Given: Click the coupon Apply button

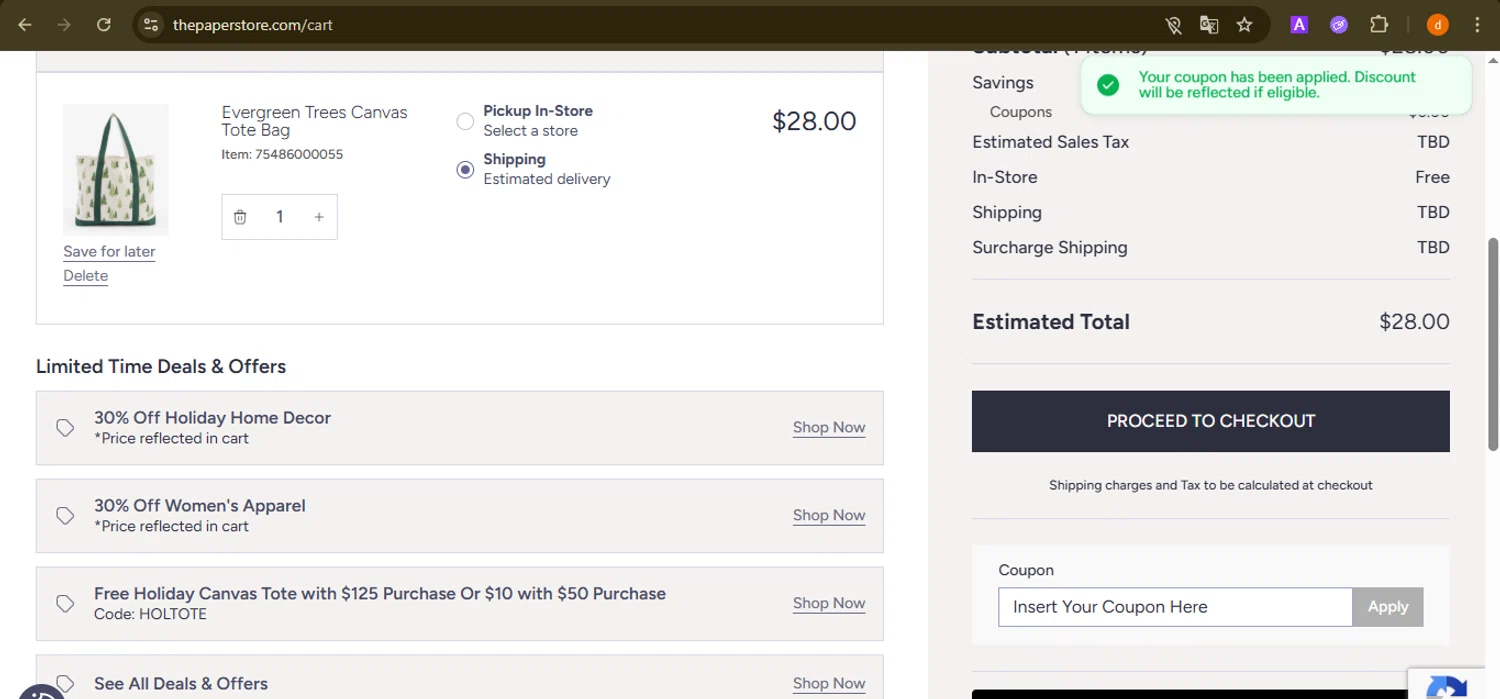Looking at the screenshot, I should [x=1388, y=607].
